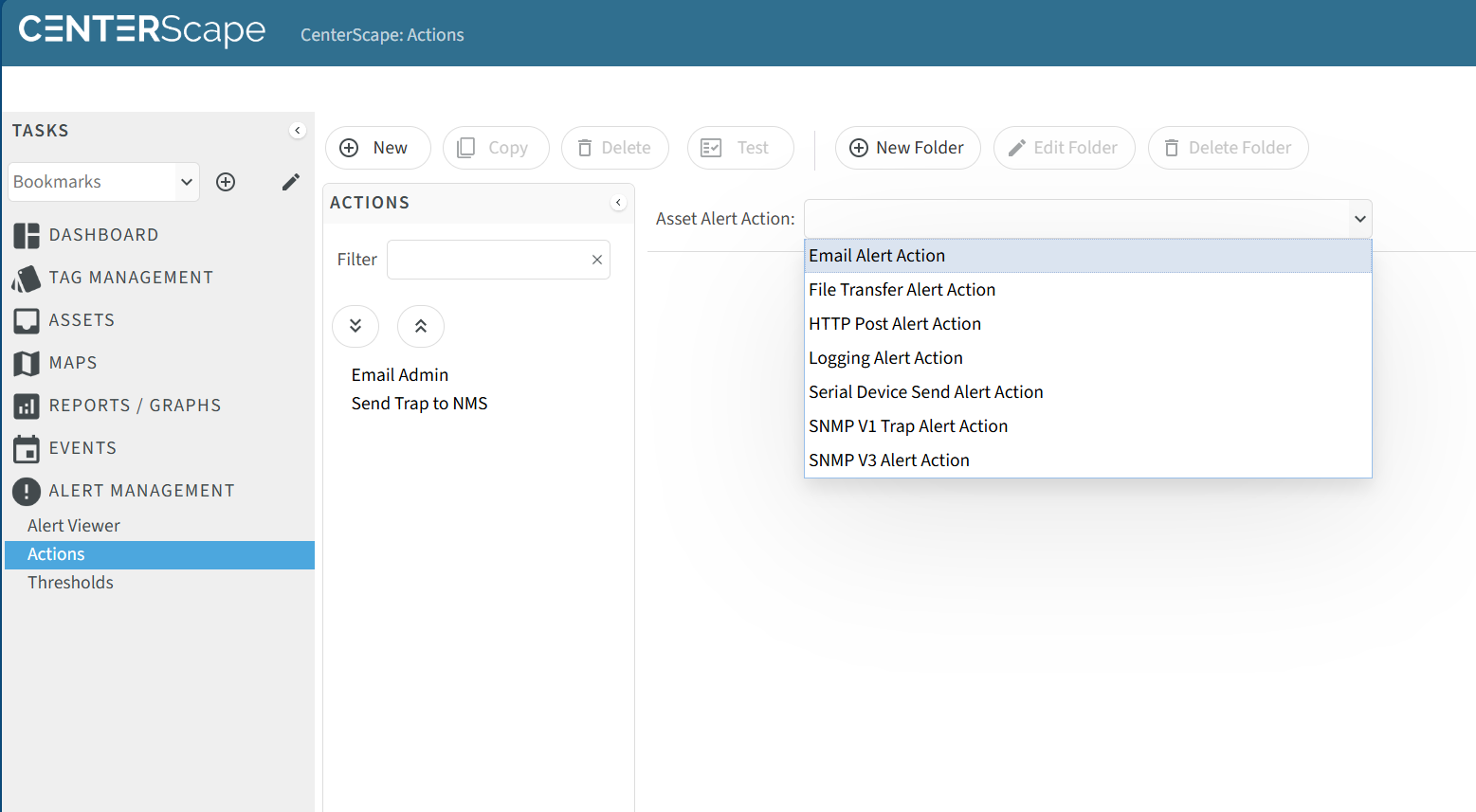Open the Dashboard from sidebar
Screen dimensions: 1476x812
click(103, 235)
